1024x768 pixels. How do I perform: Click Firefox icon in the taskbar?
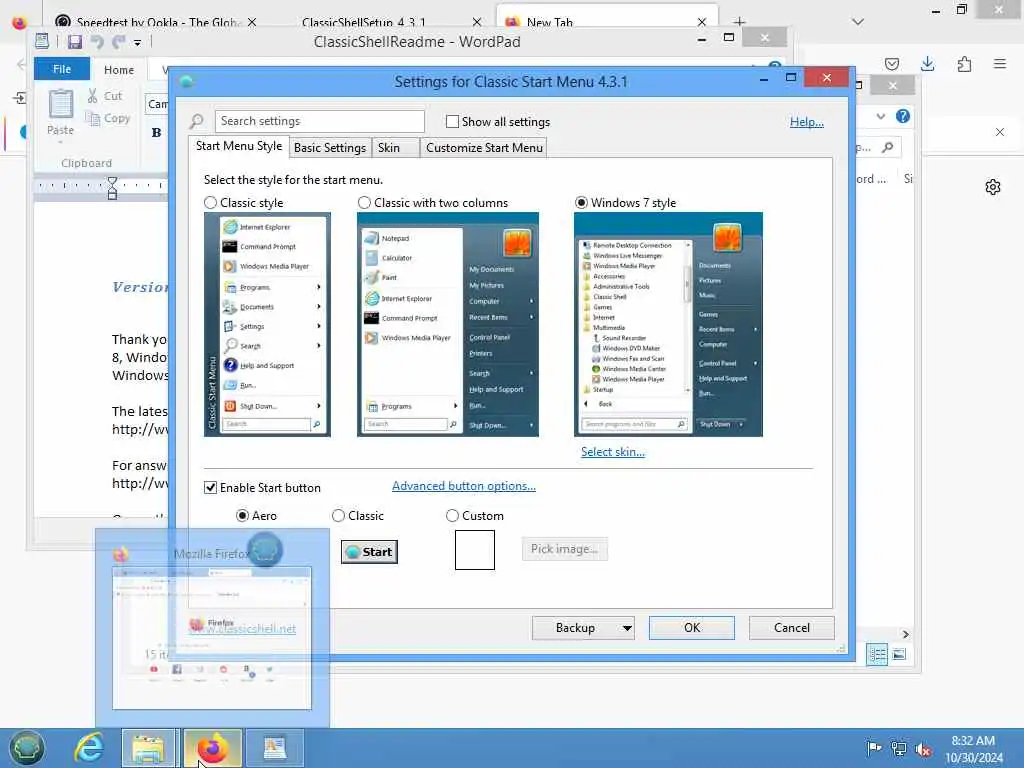click(x=212, y=748)
